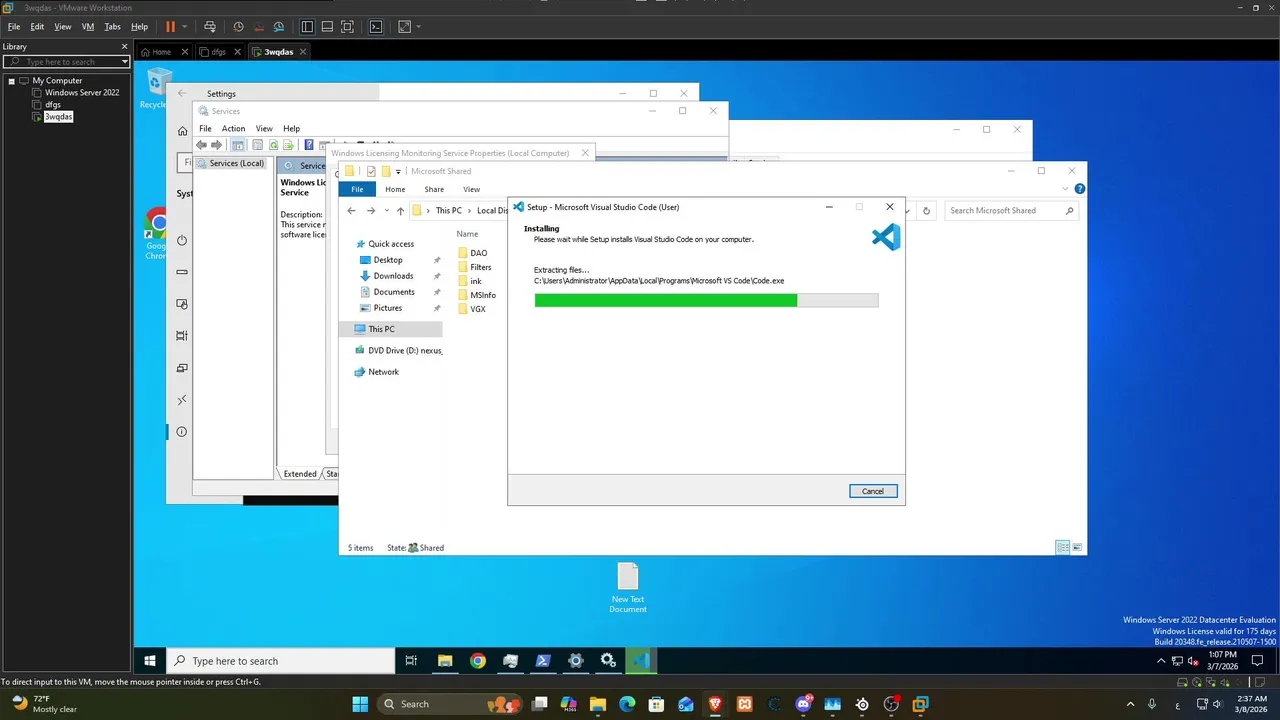This screenshot has height=720, width=1280.
Task: Collapse the My Computer tree node
Action: (x=11, y=81)
